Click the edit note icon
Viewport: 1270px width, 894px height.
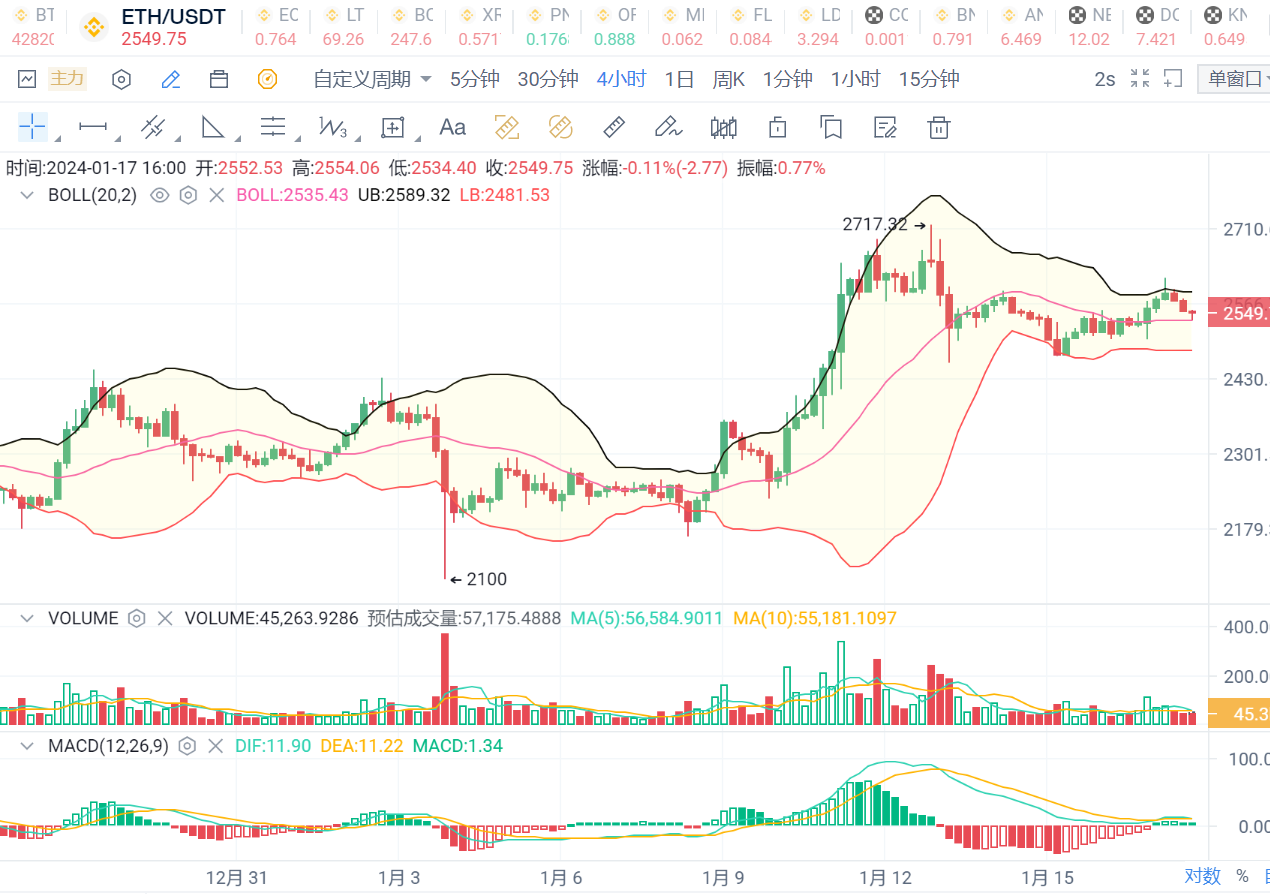tap(884, 126)
